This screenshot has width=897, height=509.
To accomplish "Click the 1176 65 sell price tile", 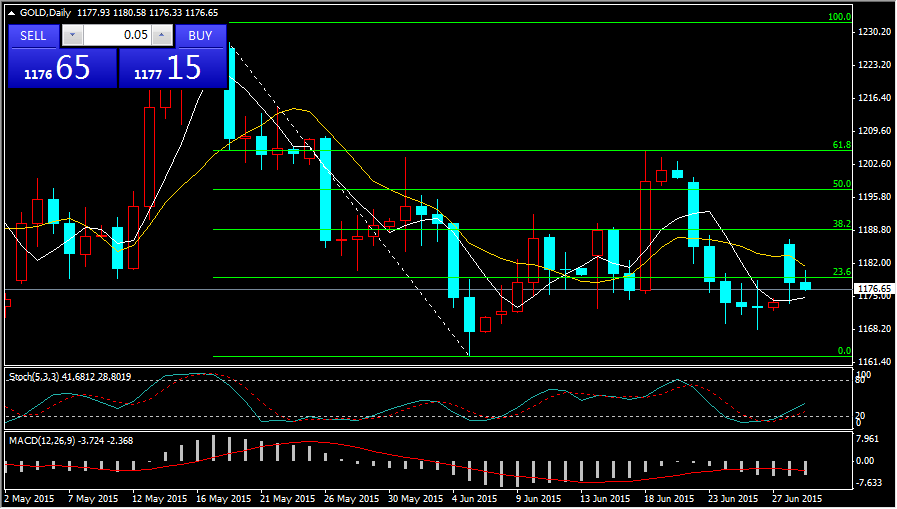I will (x=62, y=68).
